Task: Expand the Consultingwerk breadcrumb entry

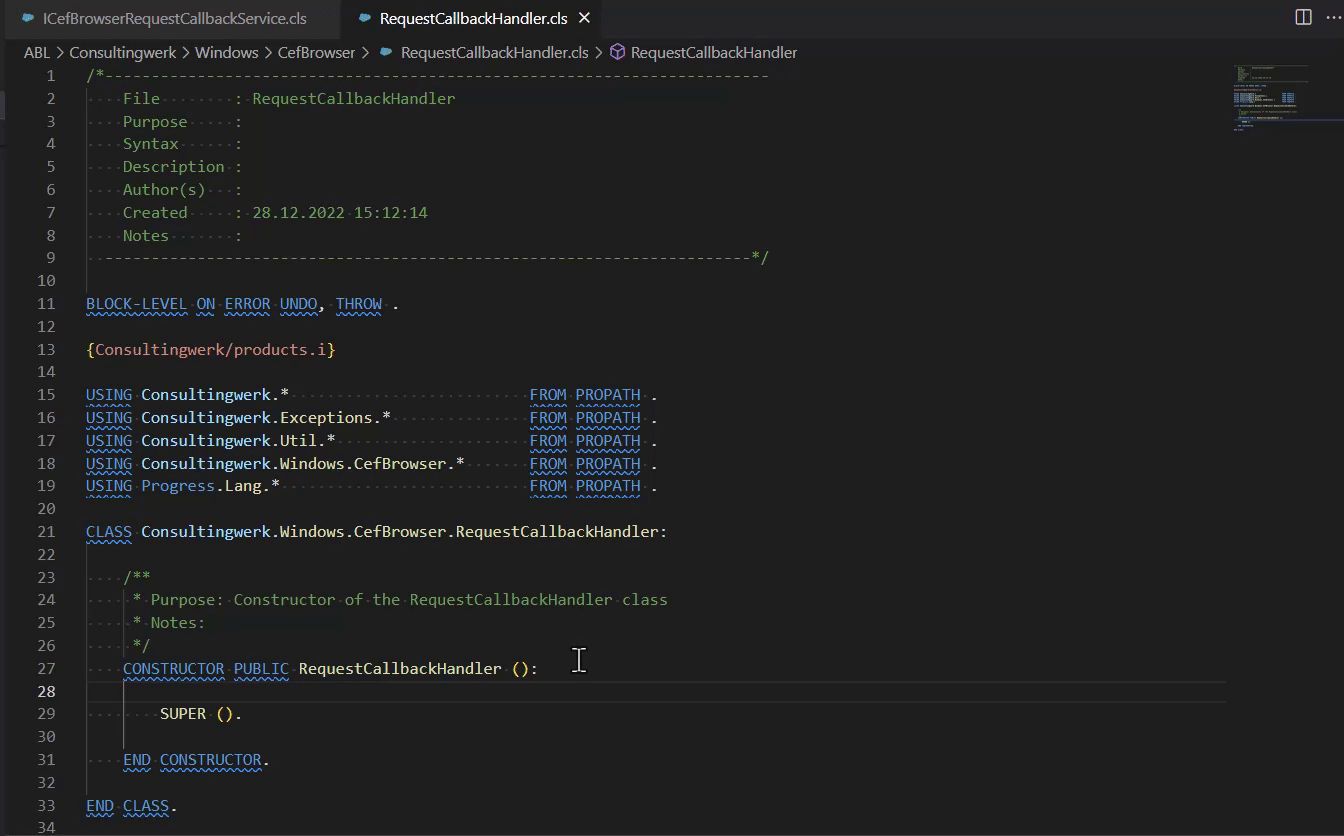Action: [122, 52]
